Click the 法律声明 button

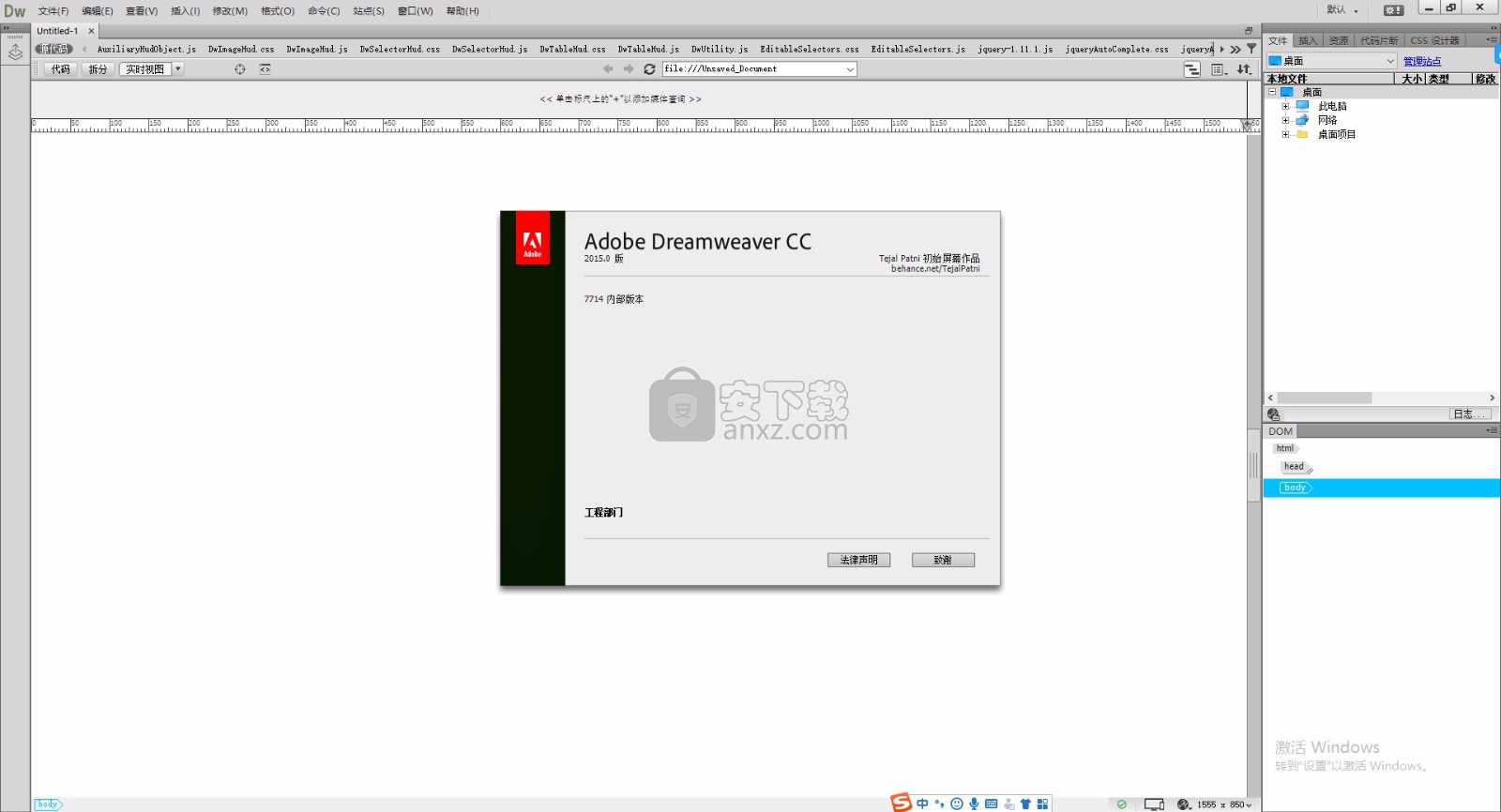point(858,560)
